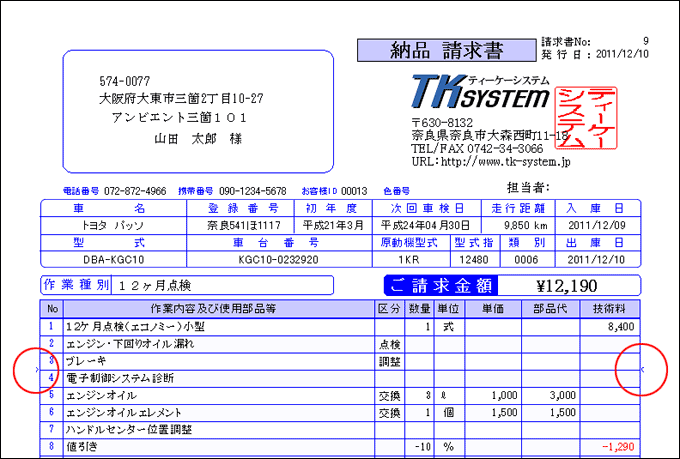Click the TK SYSTEM company logo
Screen dimensions: 680x459
click(480, 92)
